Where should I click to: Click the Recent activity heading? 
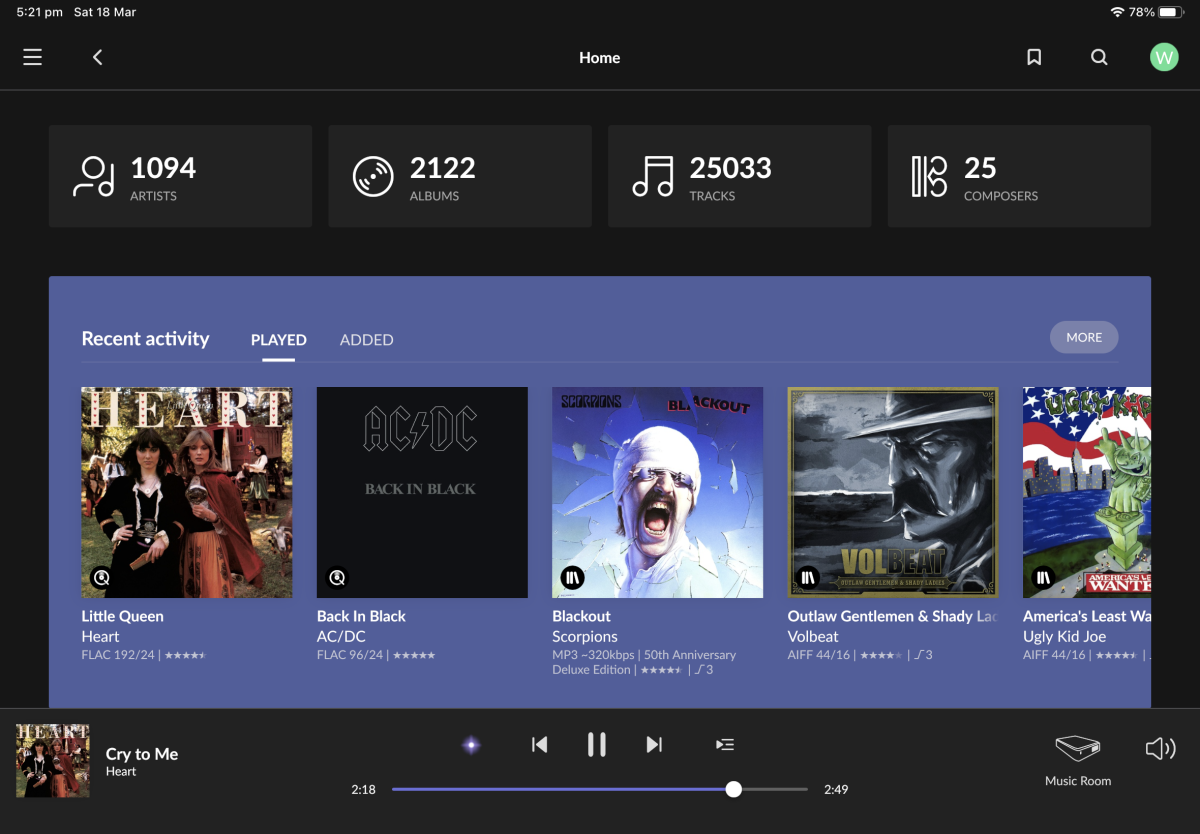coord(146,339)
